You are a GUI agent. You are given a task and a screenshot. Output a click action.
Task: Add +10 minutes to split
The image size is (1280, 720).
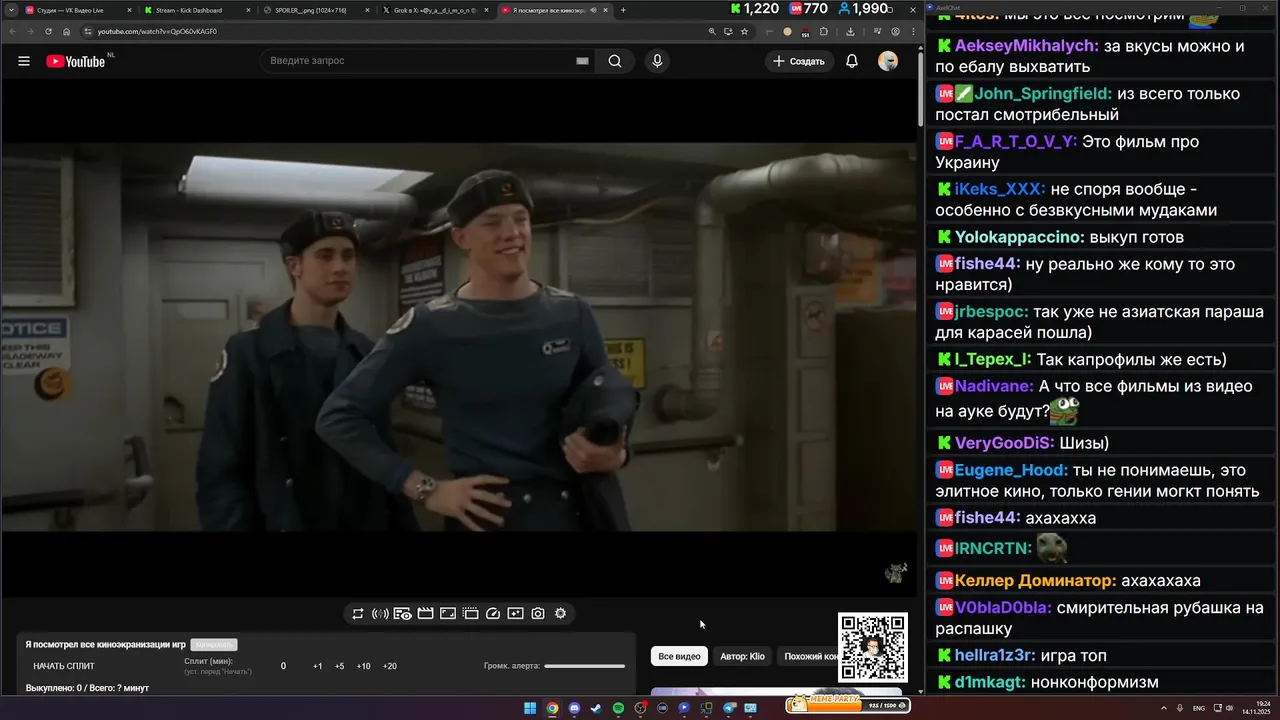click(364, 666)
